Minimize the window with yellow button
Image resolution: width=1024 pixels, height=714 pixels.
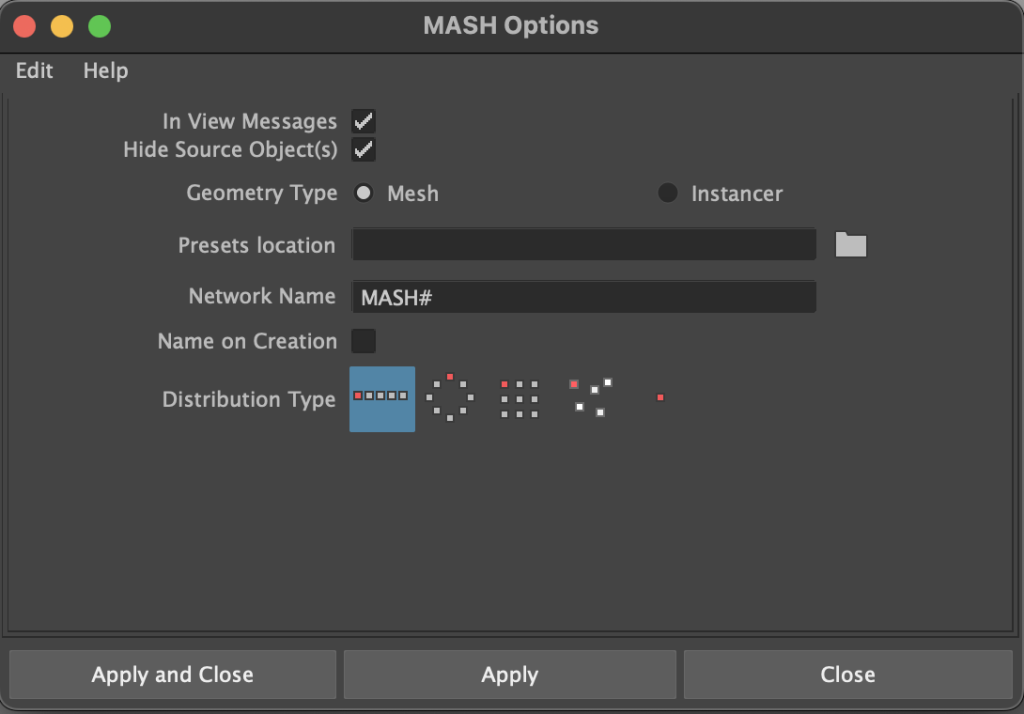62,26
